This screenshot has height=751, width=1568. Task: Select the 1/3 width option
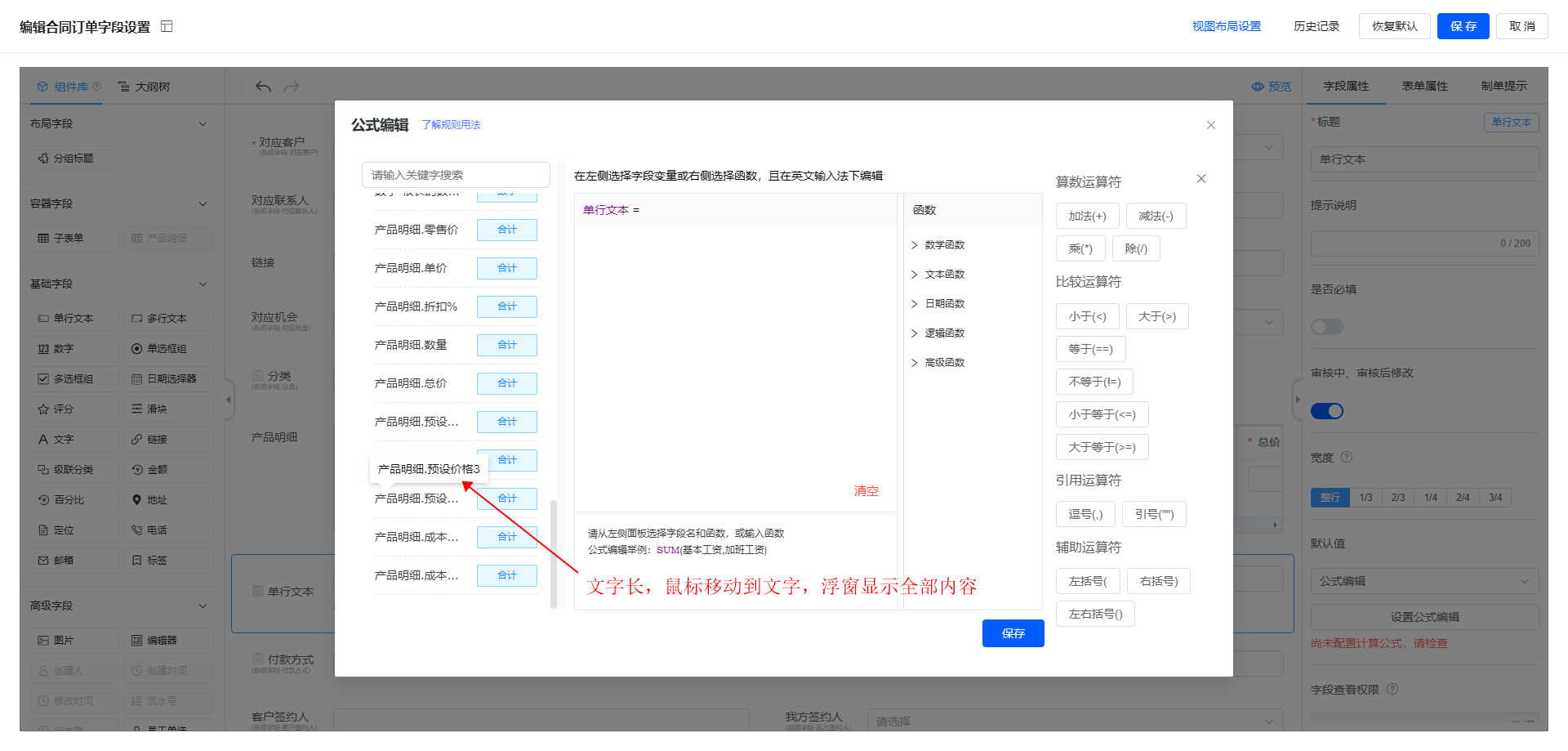(x=1366, y=498)
